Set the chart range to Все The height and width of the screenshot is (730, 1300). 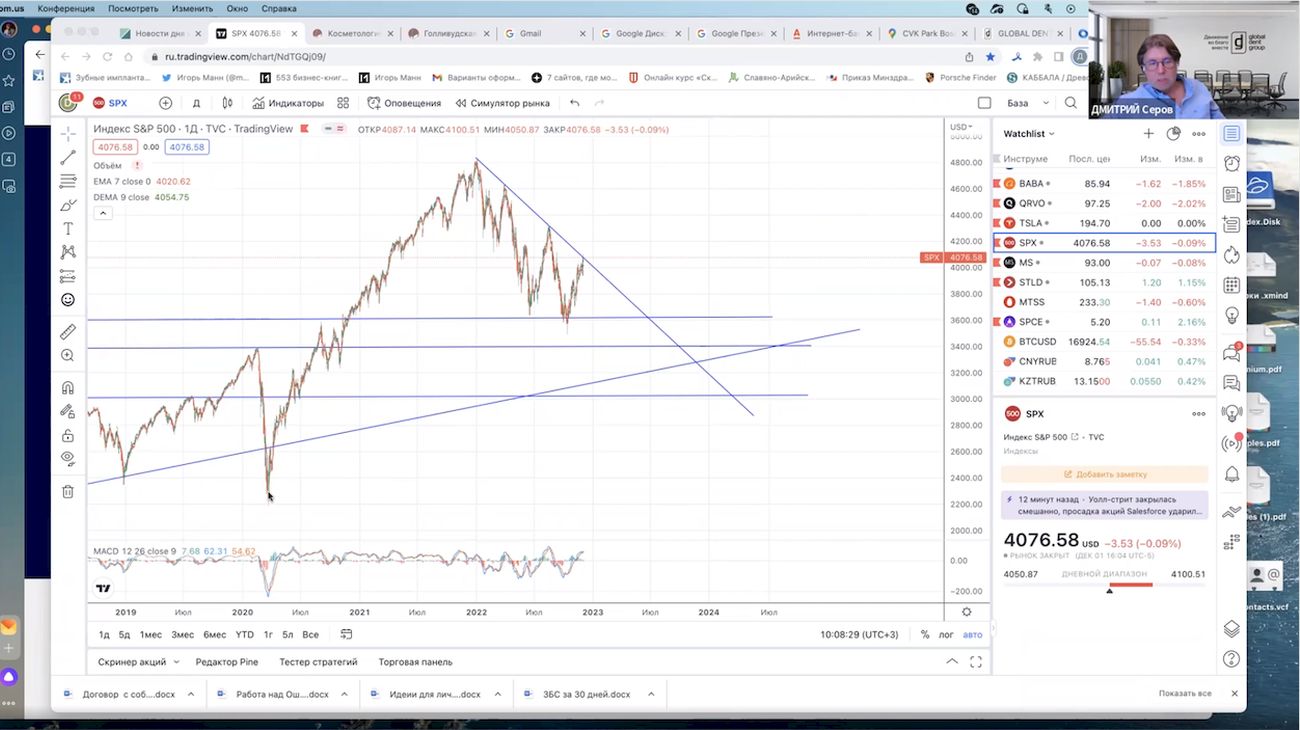pos(310,634)
